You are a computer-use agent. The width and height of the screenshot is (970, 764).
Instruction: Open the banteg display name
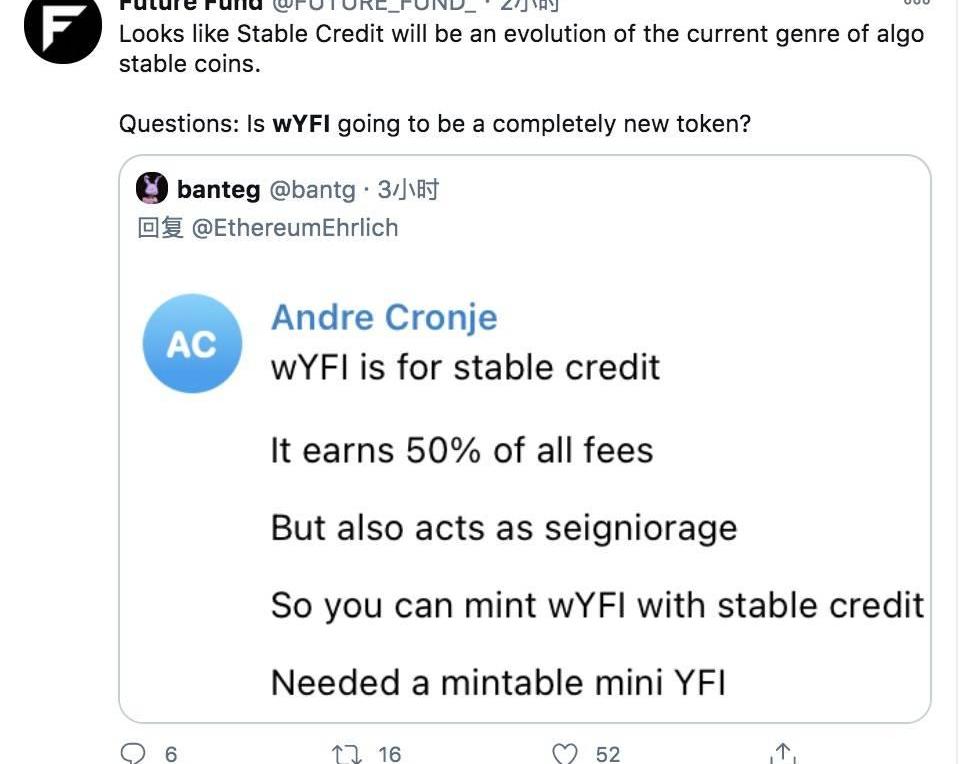click(x=218, y=189)
